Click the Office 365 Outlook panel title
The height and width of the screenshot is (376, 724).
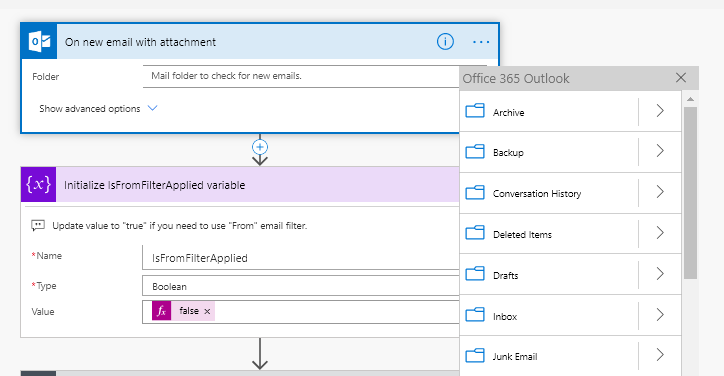pos(516,79)
